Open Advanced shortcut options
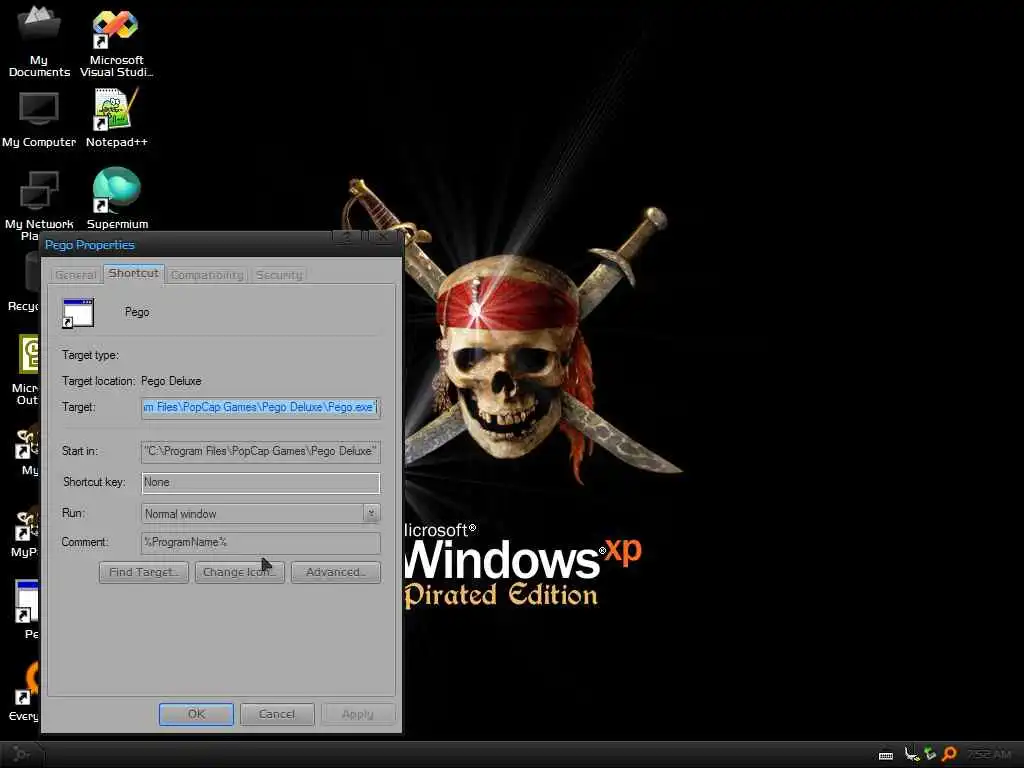The width and height of the screenshot is (1024, 768). point(336,572)
